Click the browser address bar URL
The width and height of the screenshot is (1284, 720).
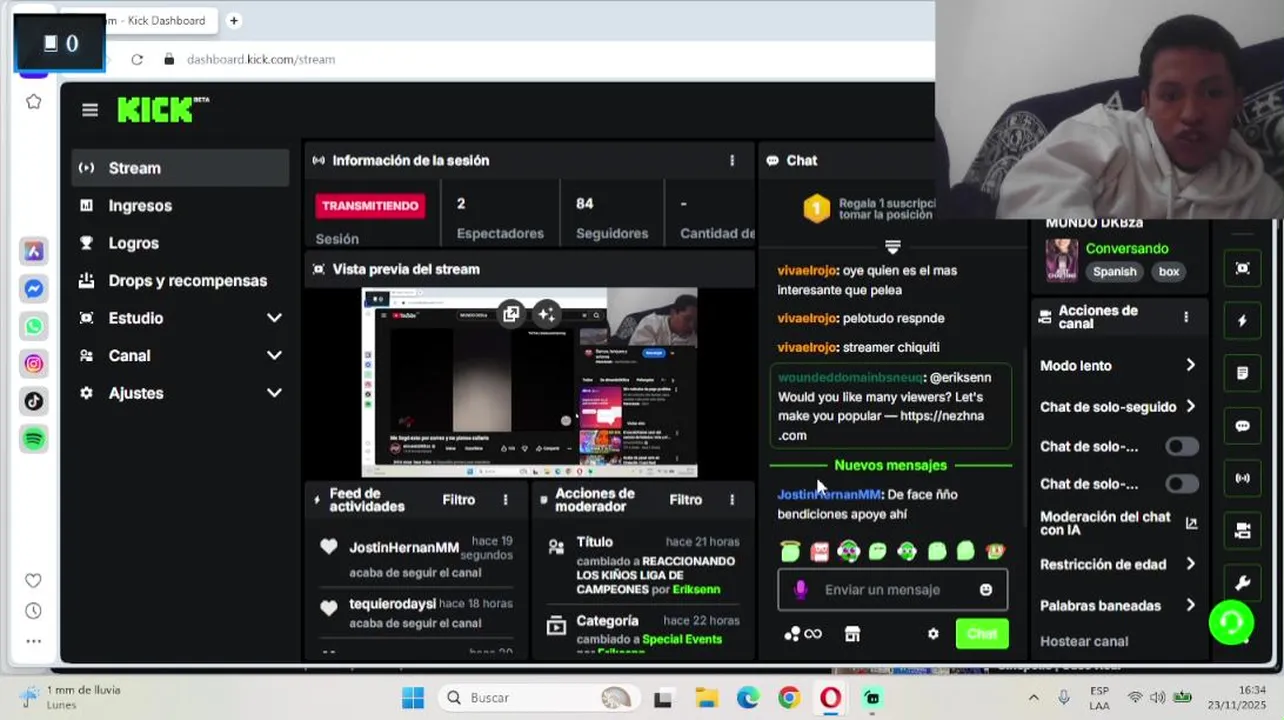(261, 59)
